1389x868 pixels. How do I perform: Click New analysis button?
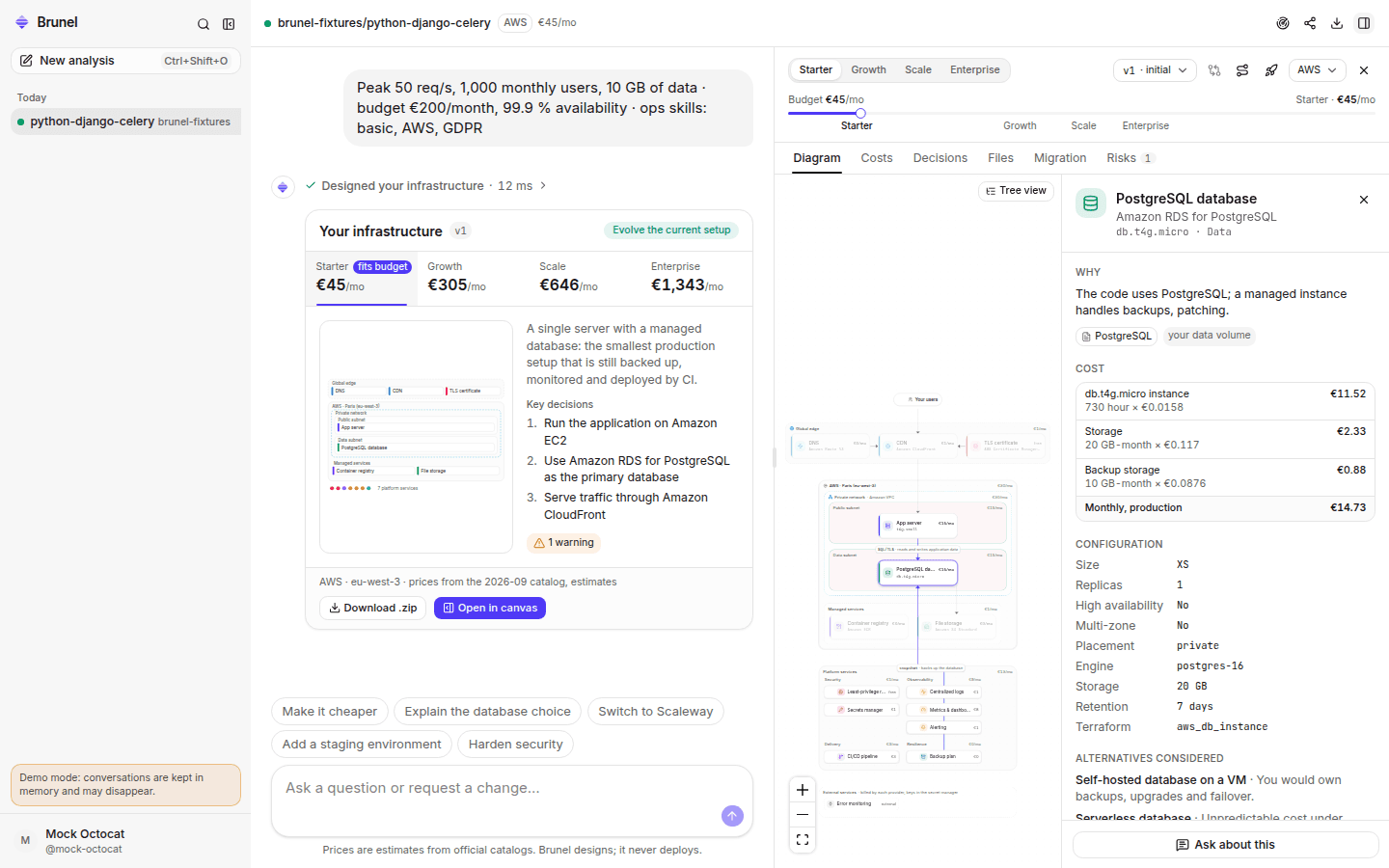coord(125,61)
